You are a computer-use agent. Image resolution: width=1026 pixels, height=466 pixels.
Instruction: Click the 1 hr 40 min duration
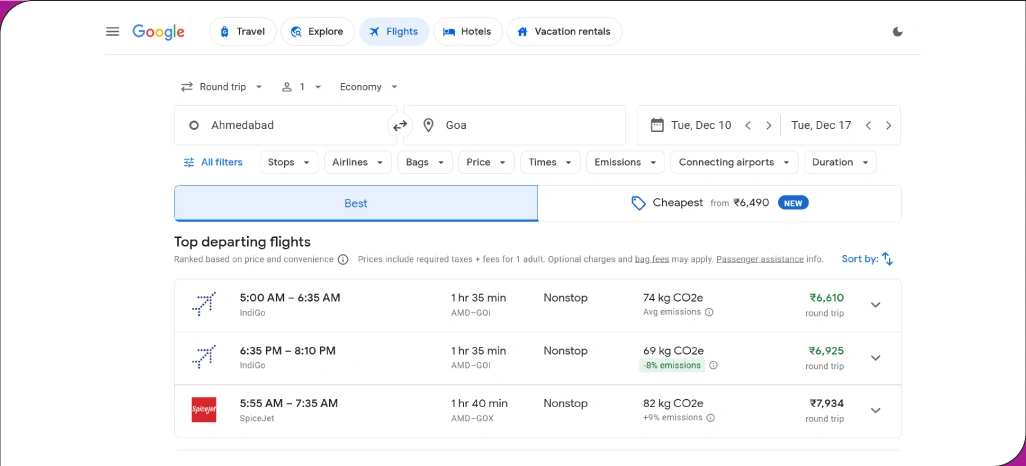(x=479, y=403)
